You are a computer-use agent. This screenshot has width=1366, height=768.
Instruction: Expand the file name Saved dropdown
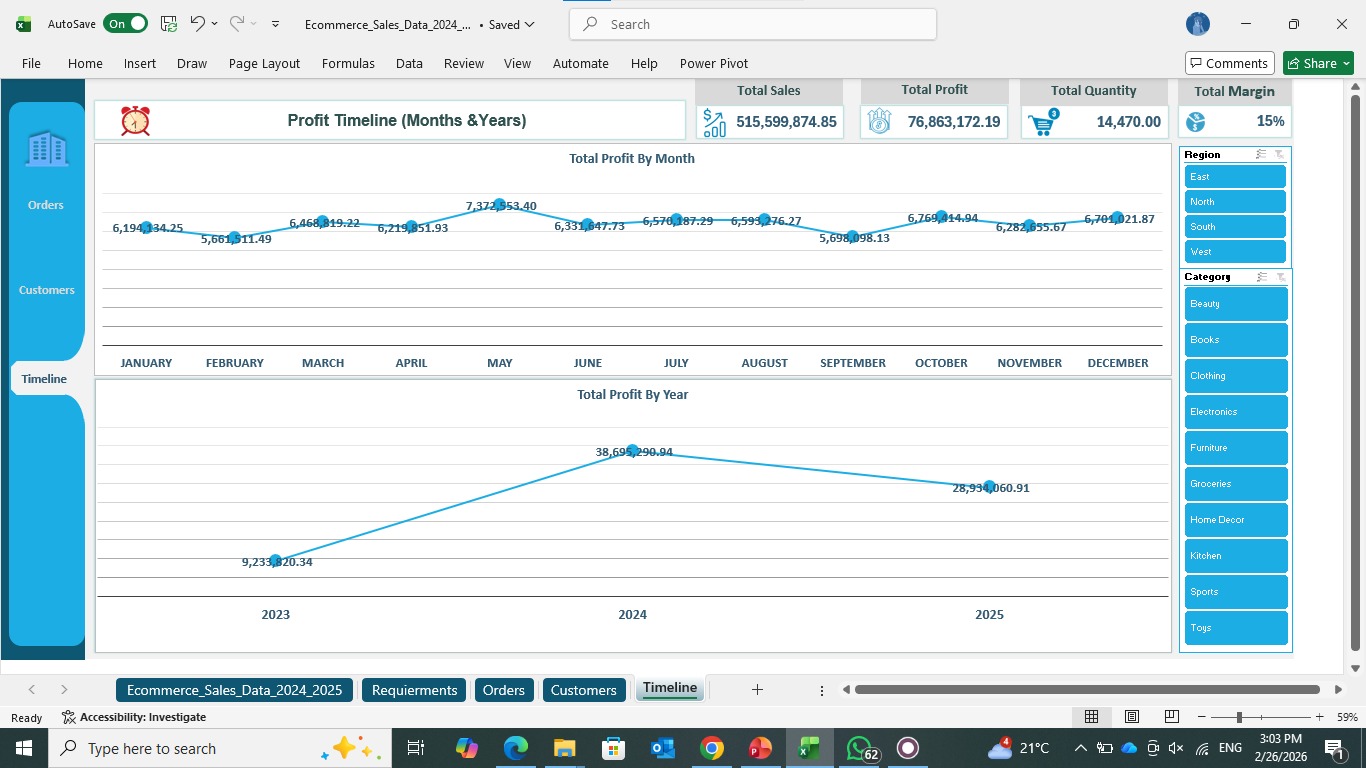coord(529,24)
